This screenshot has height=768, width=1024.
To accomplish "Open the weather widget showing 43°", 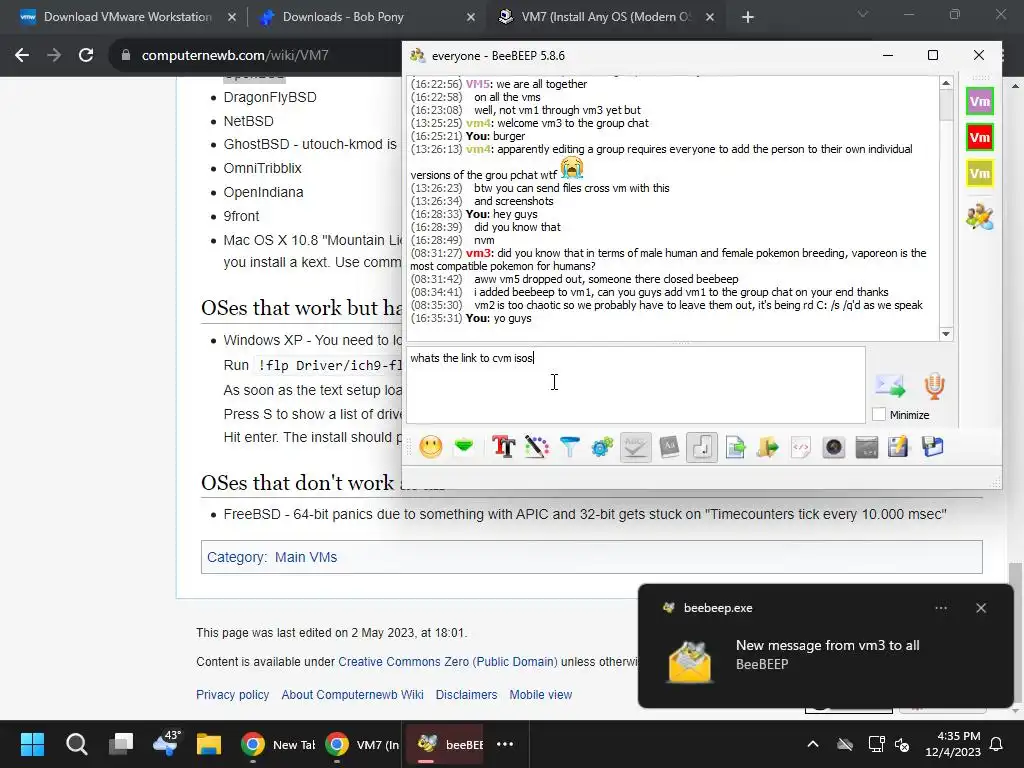I will [x=165, y=744].
